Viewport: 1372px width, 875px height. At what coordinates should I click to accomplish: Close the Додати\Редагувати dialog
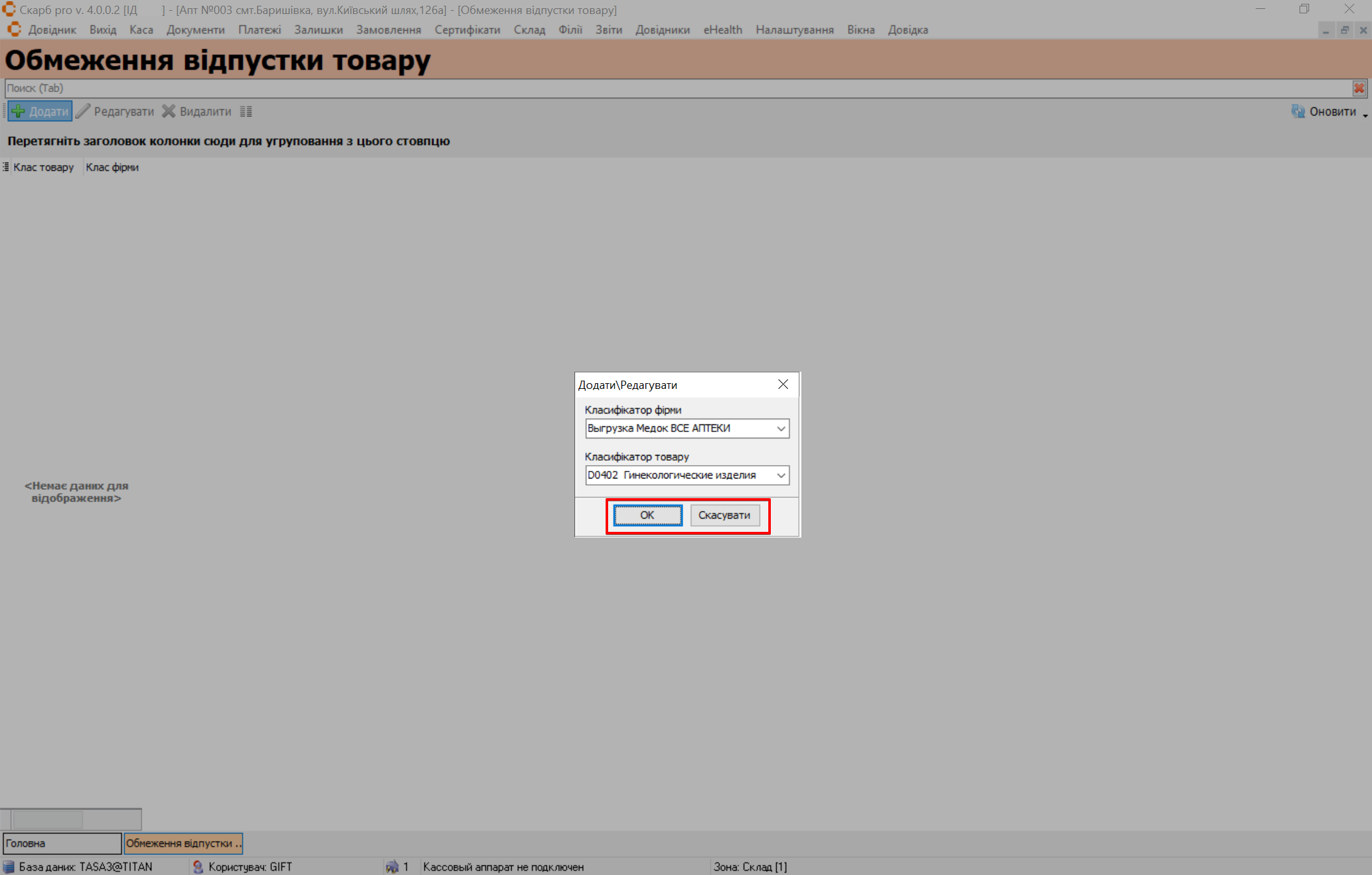pyautogui.click(x=783, y=384)
